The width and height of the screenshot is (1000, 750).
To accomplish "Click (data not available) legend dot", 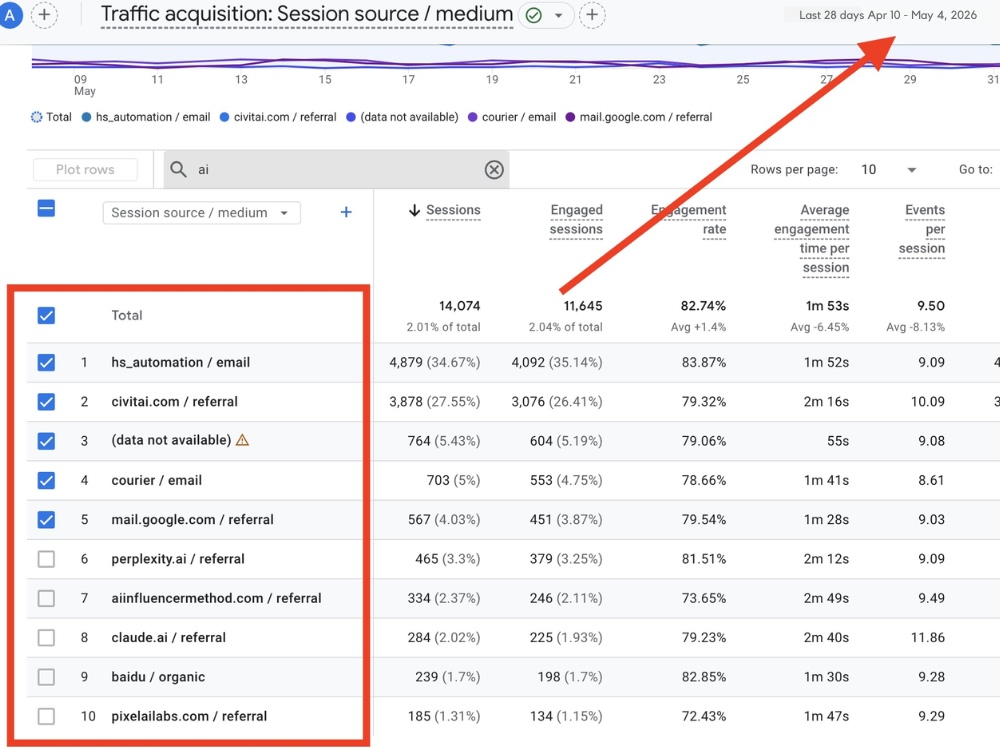I will pyautogui.click(x=351, y=117).
